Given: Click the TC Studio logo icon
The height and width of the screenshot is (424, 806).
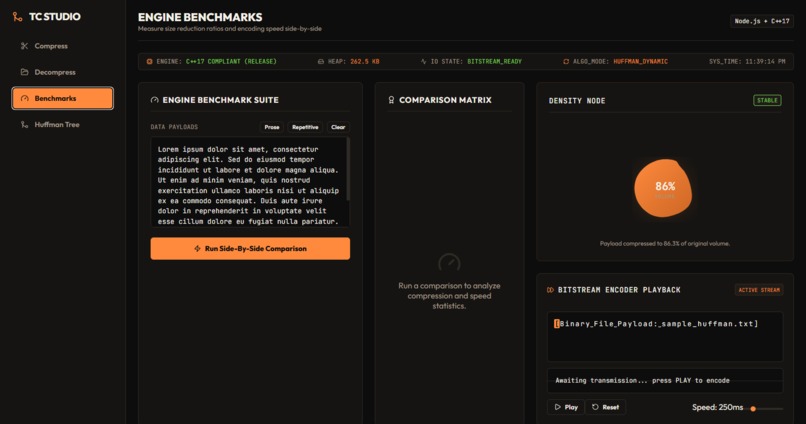Looking at the screenshot, I should click(17, 16).
